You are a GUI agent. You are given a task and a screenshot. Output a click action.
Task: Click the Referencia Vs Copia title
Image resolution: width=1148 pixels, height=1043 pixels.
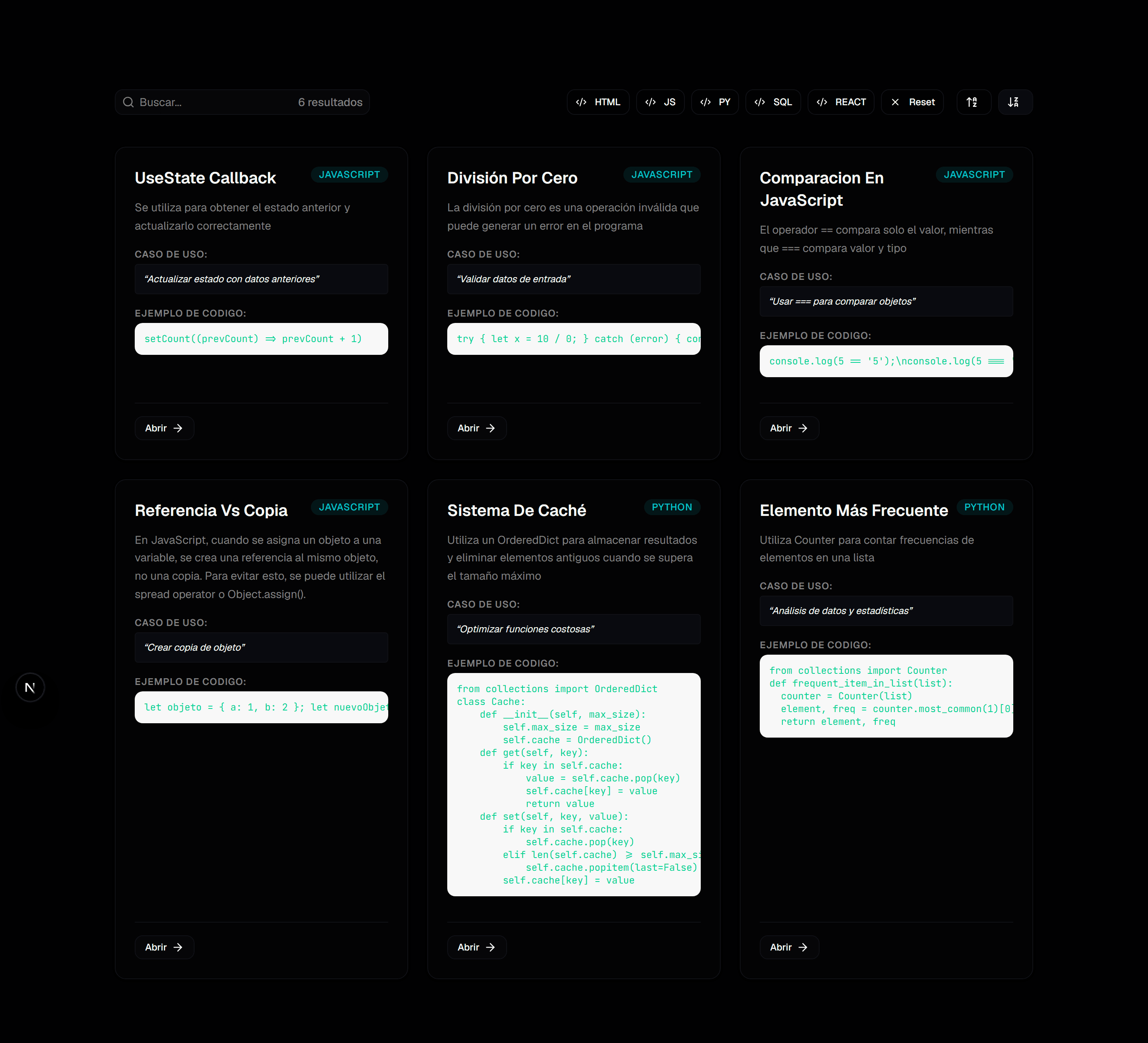tap(211, 510)
